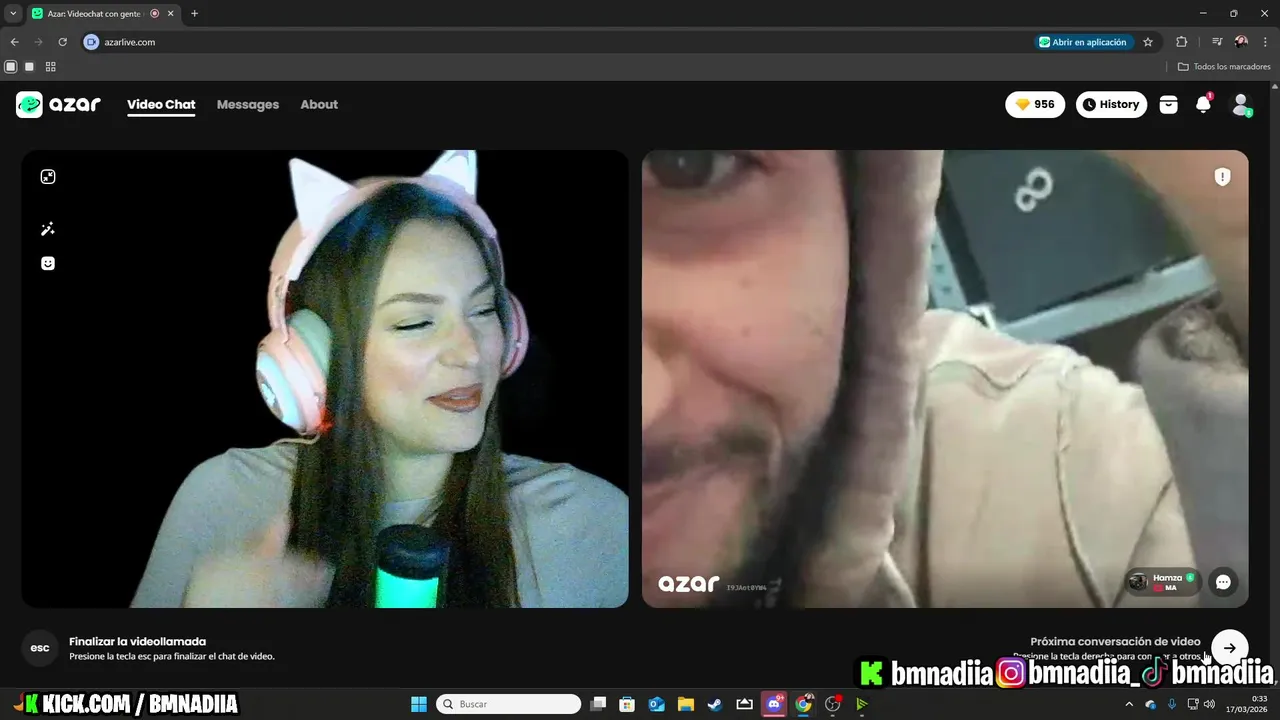Open the tab search dropdown in Chrome
The height and width of the screenshot is (720, 1280).
(x=13, y=13)
